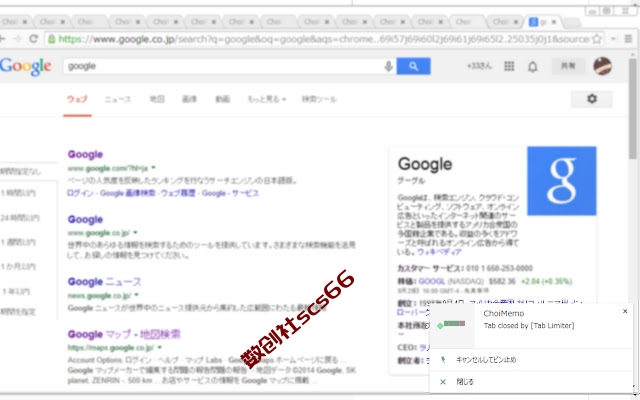This screenshot has height=400, width=640.
Task: Choose the 期間を指定 custom range option
Action: pos(18,312)
